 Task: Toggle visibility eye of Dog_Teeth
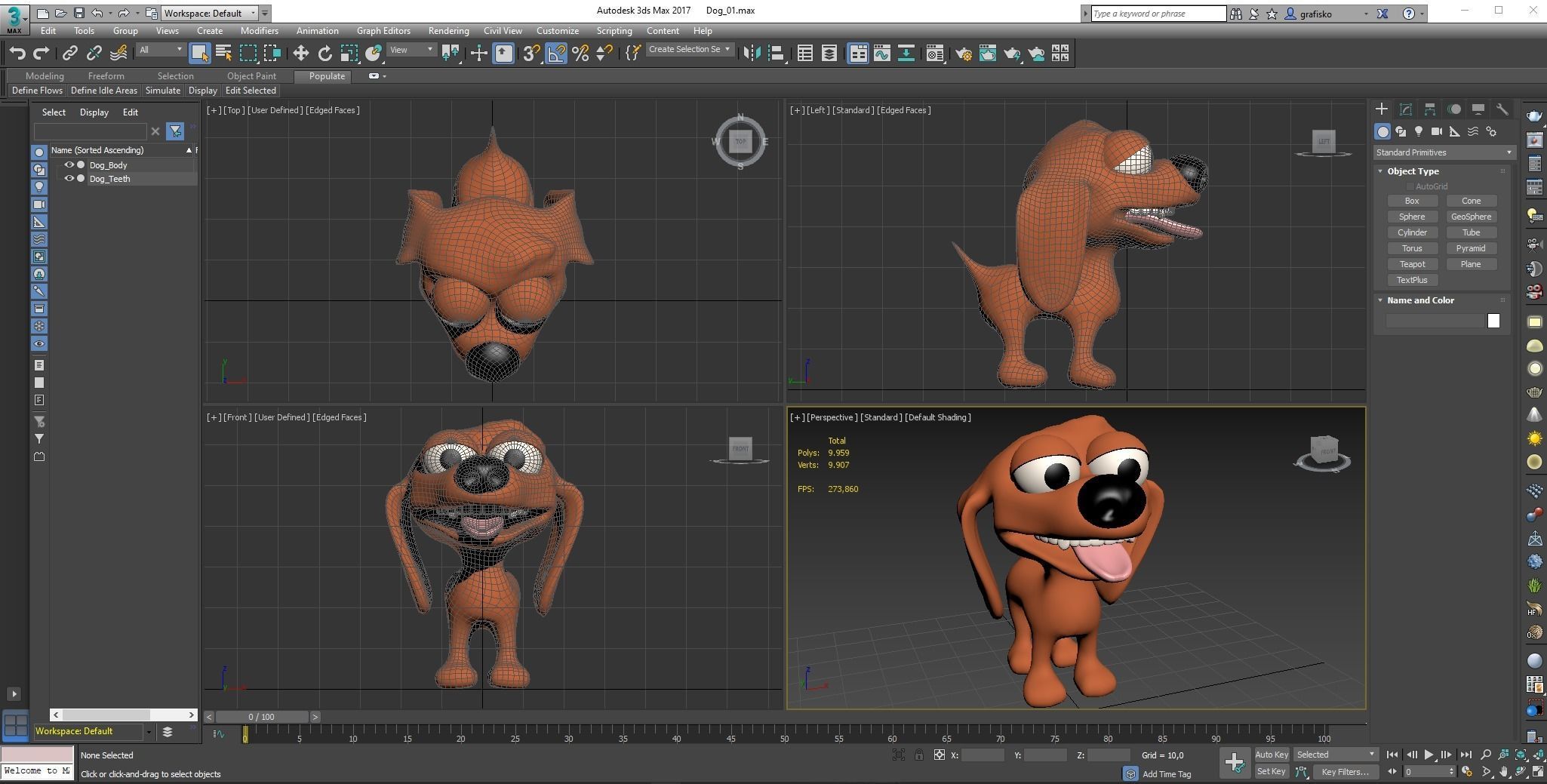(69, 179)
